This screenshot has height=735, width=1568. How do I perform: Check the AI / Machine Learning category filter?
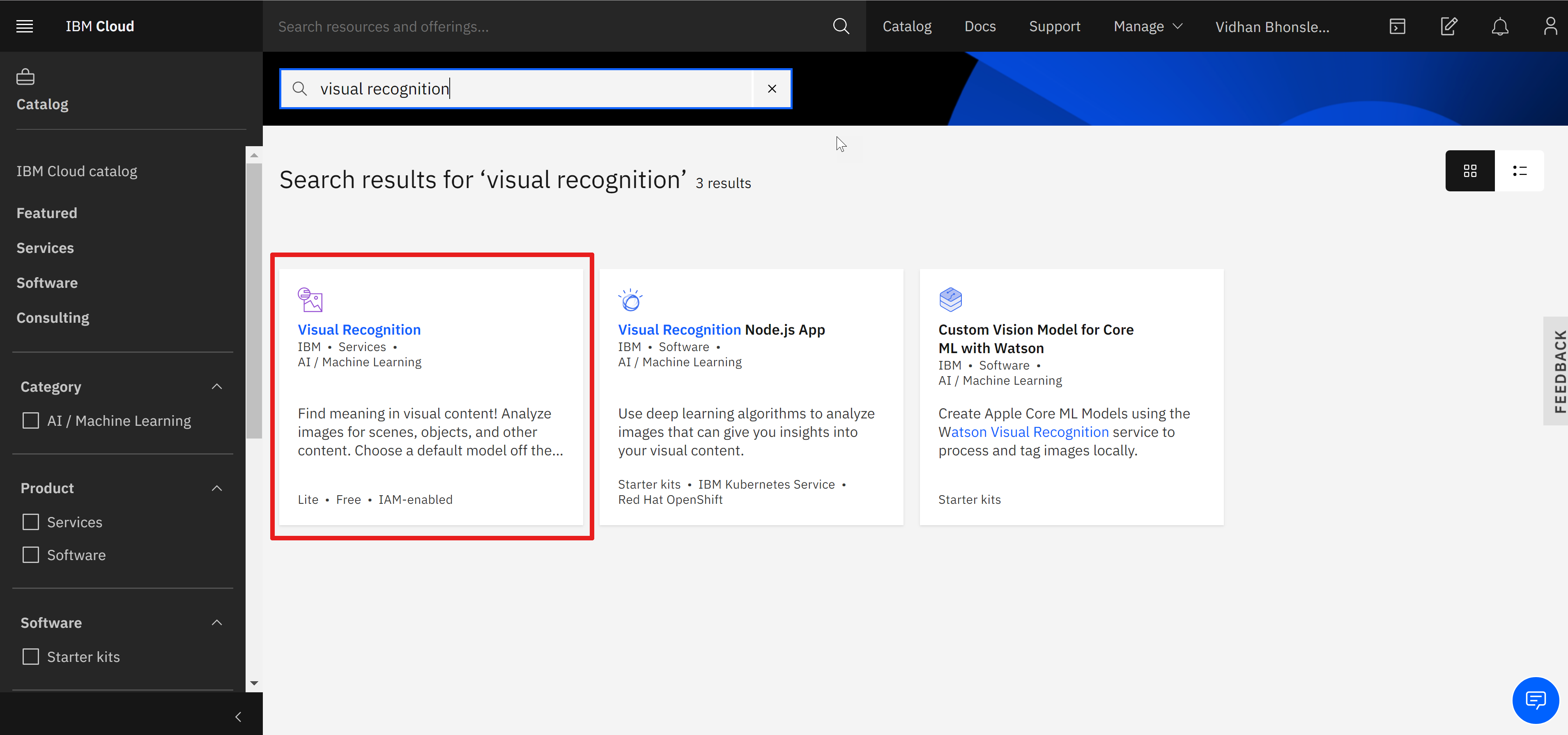coord(30,420)
